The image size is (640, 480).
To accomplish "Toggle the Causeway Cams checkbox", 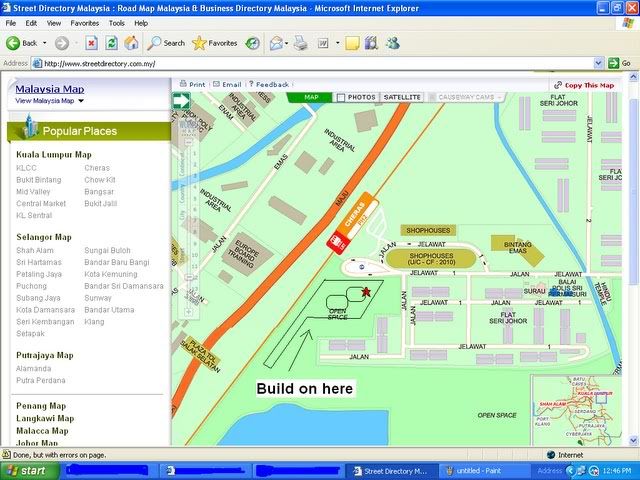I will (x=431, y=98).
